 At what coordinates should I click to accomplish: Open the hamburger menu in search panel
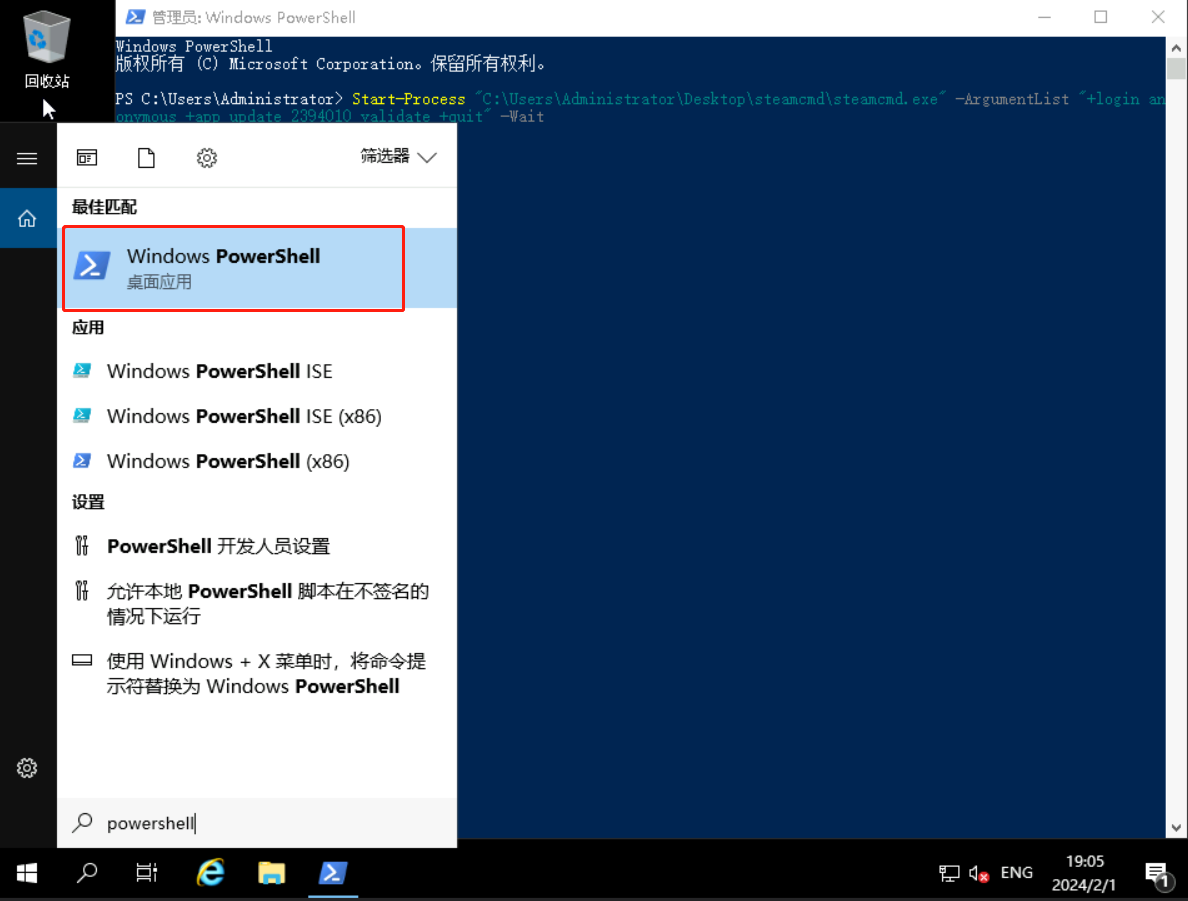27,158
